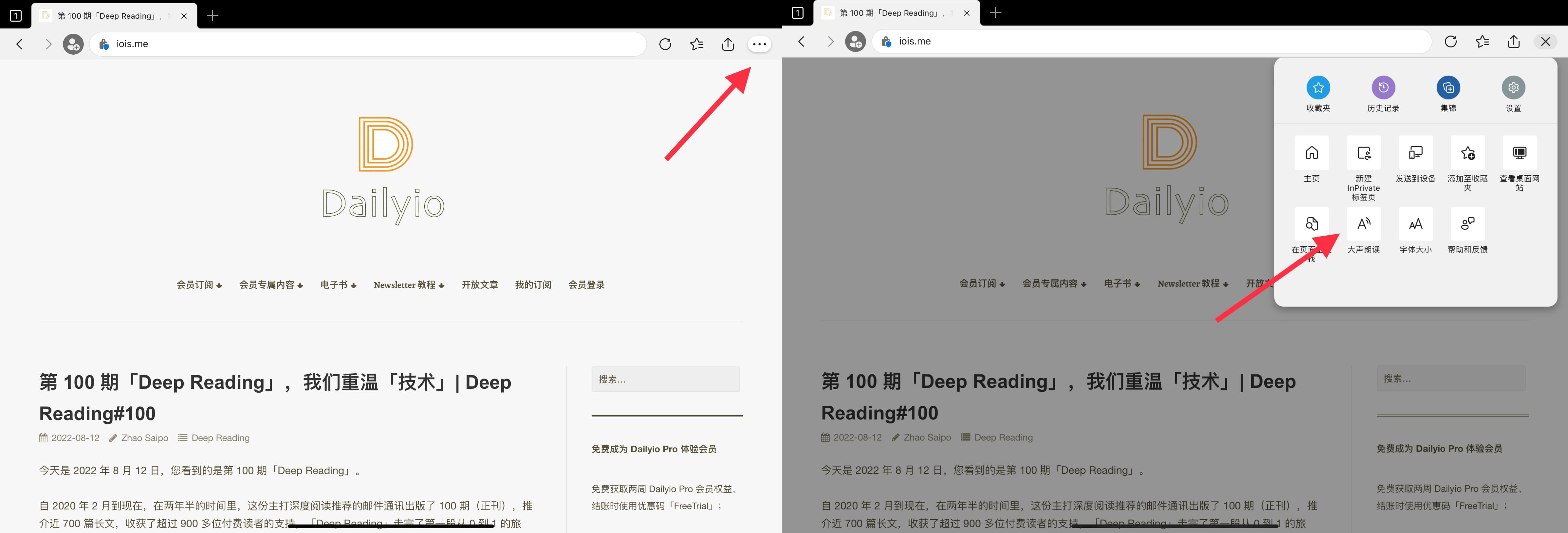Choose 发送到设备 in the popup
The width and height of the screenshot is (1568, 533).
(x=1416, y=159)
